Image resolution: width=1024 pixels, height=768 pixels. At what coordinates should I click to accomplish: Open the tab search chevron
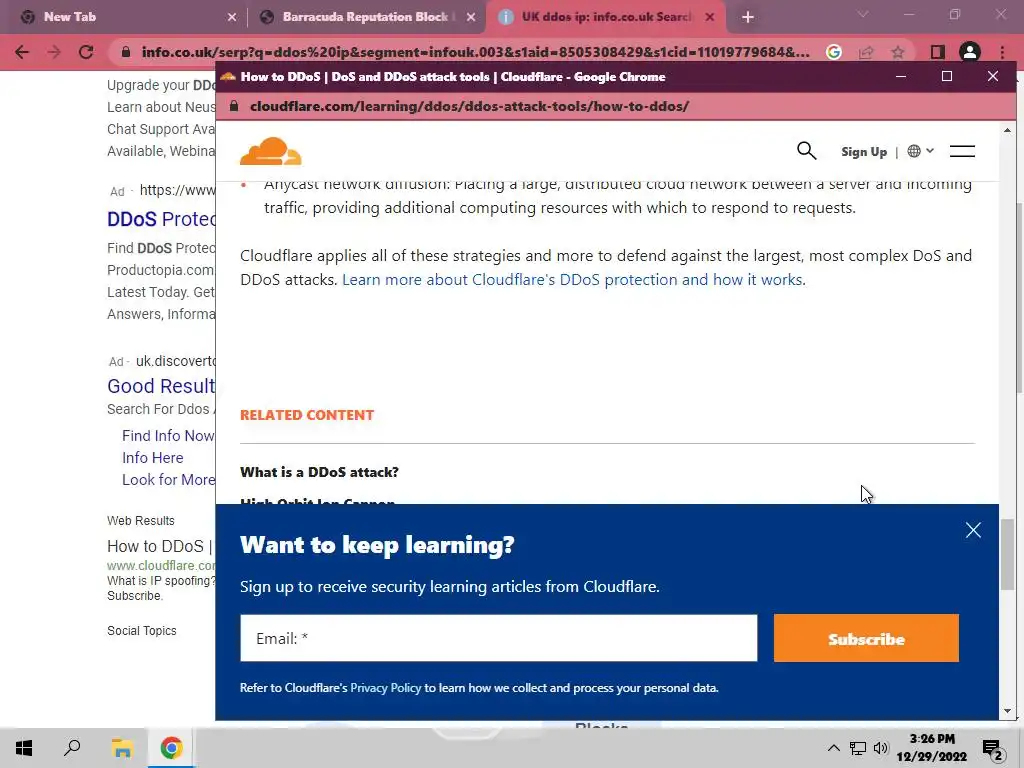pos(863,14)
